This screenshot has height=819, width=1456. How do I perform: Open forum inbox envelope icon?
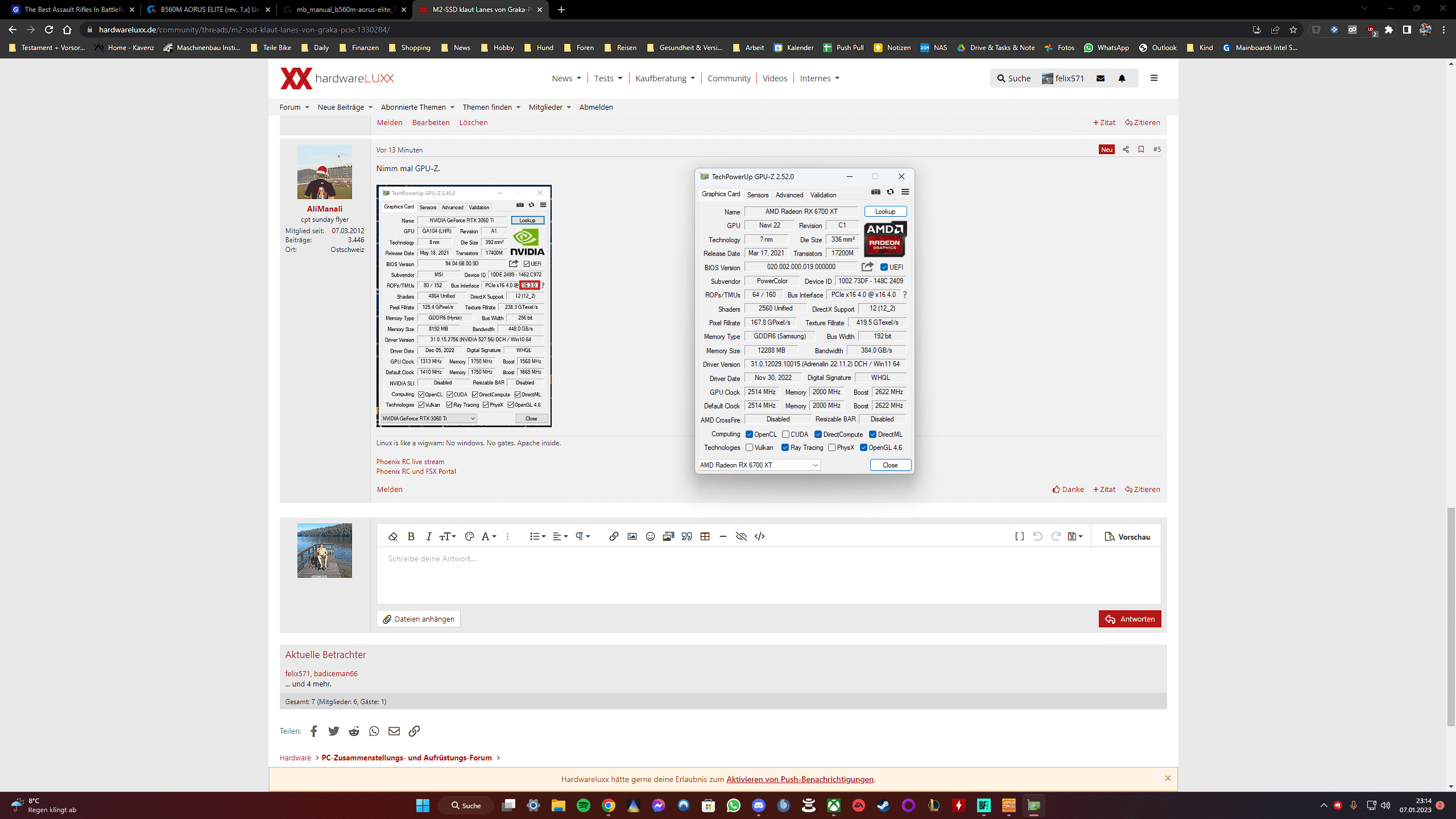click(x=1101, y=78)
